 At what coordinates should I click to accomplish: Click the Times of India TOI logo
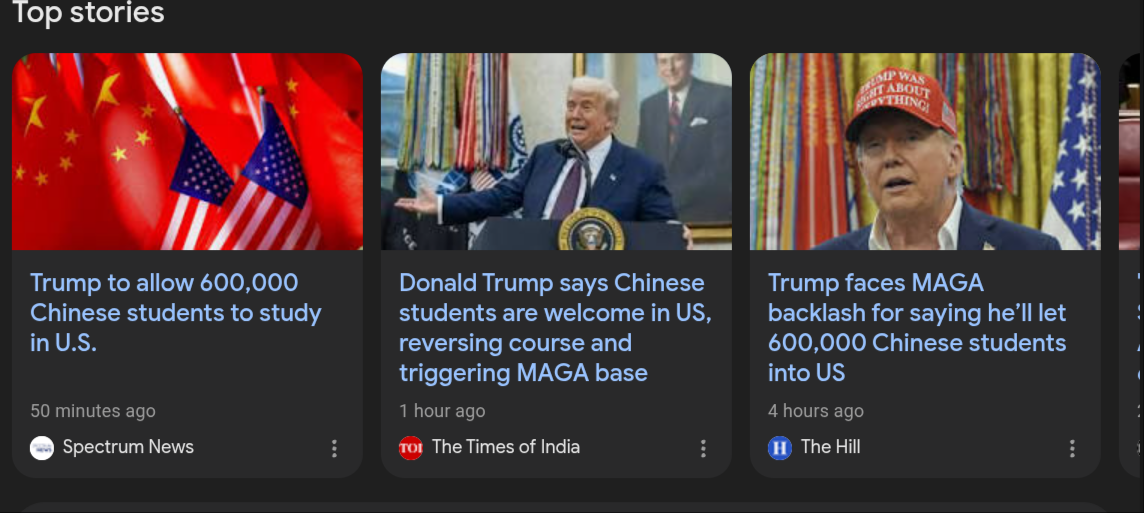tap(411, 447)
